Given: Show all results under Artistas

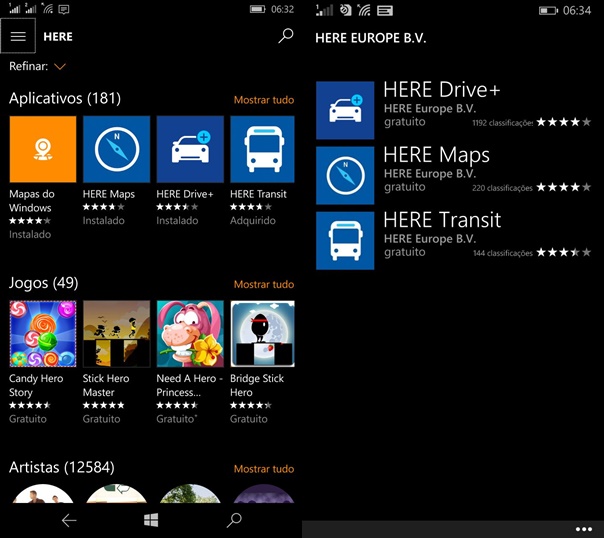Looking at the screenshot, I should 264,469.
